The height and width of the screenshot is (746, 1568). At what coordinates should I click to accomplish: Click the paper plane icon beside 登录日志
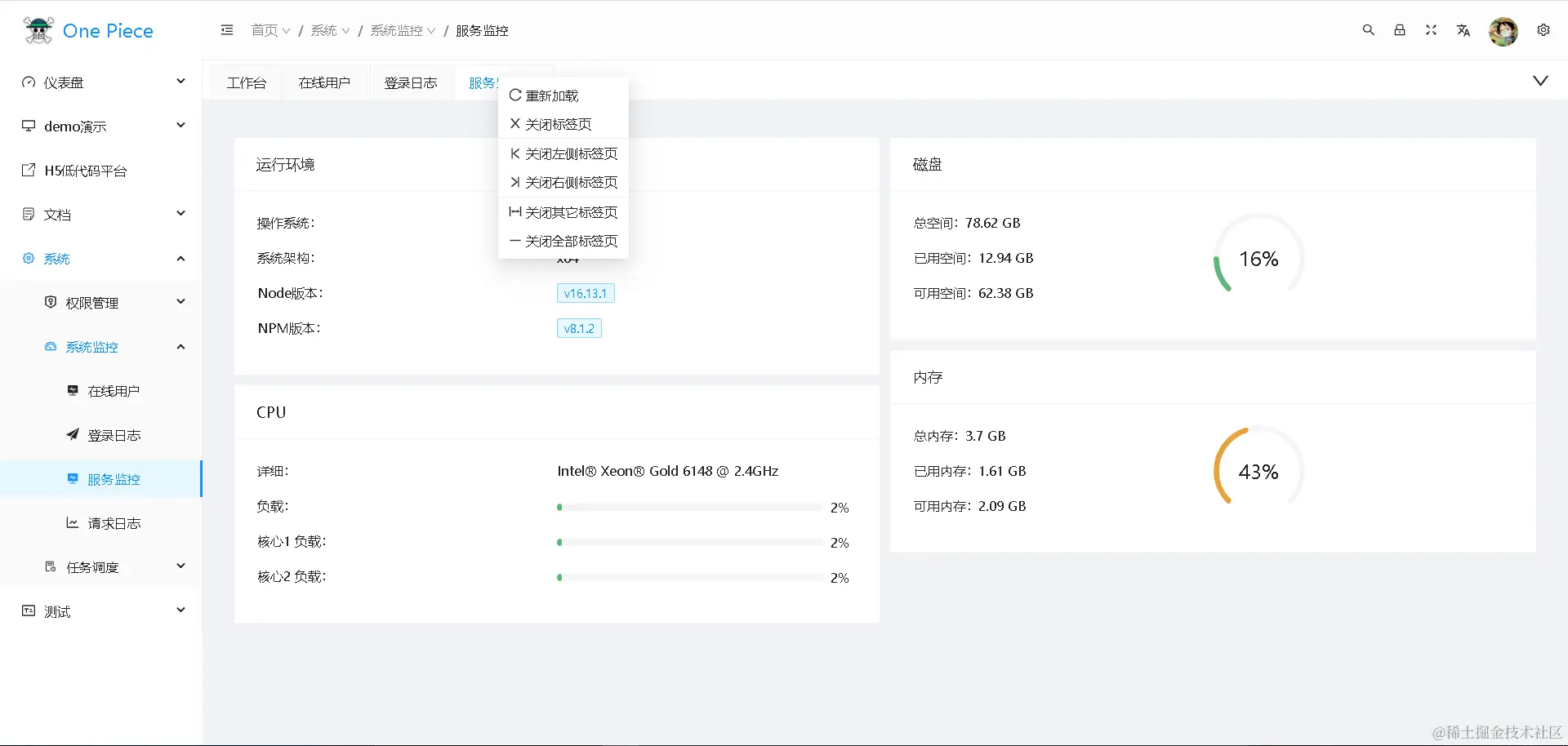click(73, 434)
